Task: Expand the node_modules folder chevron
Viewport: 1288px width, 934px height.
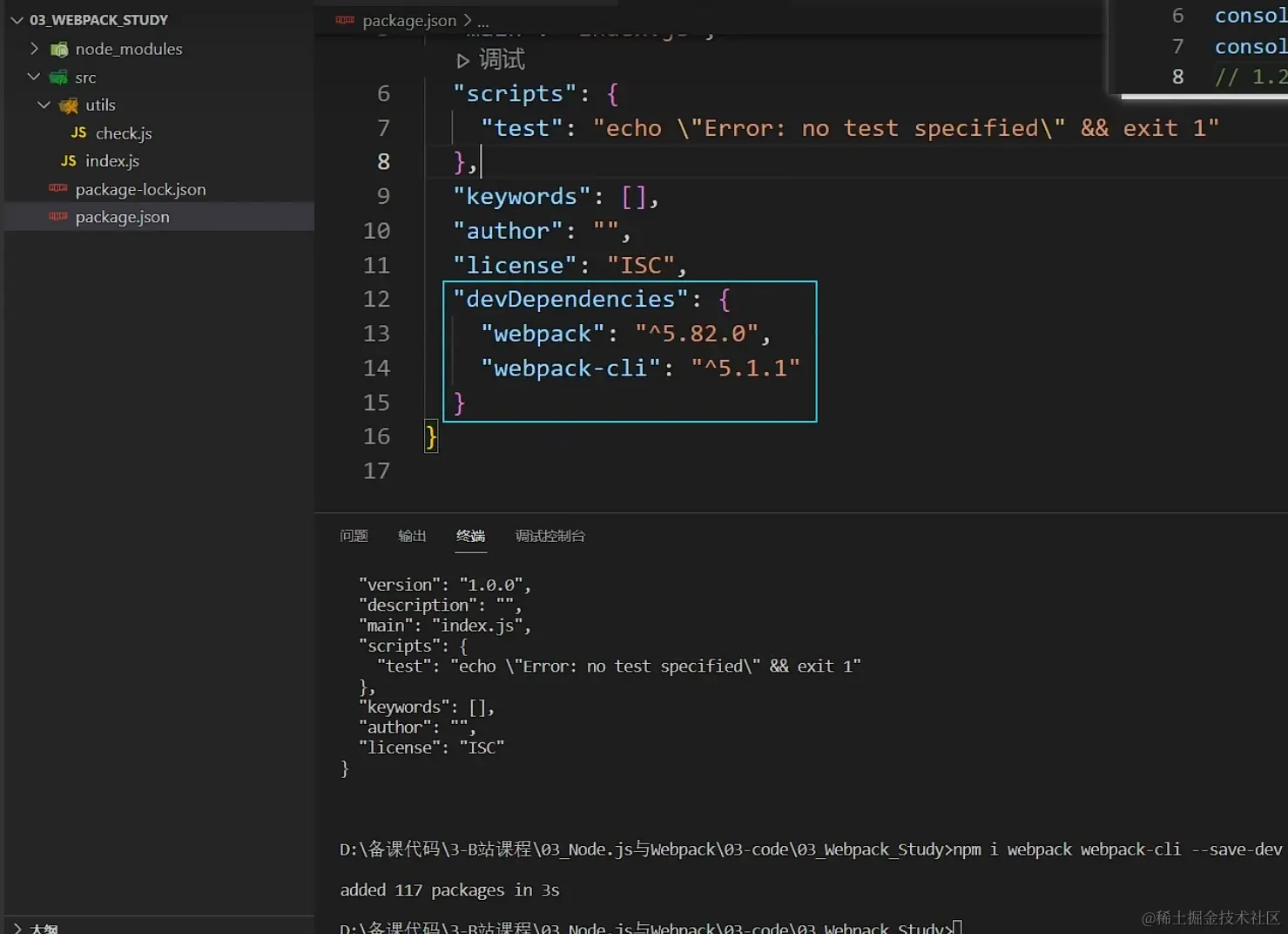Action: (x=34, y=49)
